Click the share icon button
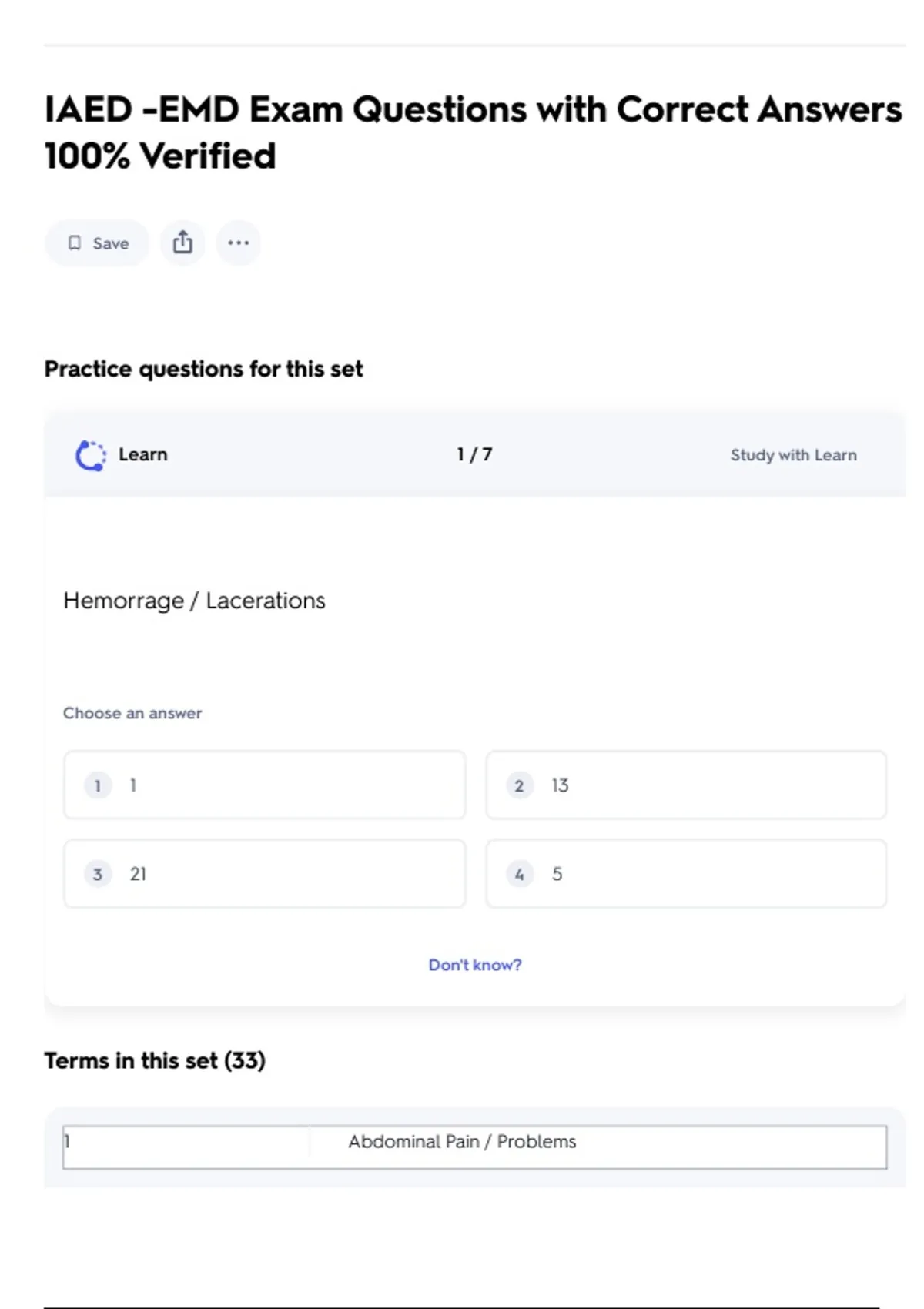Image resolution: width=924 pixels, height=1309 pixels. [x=182, y=243]
